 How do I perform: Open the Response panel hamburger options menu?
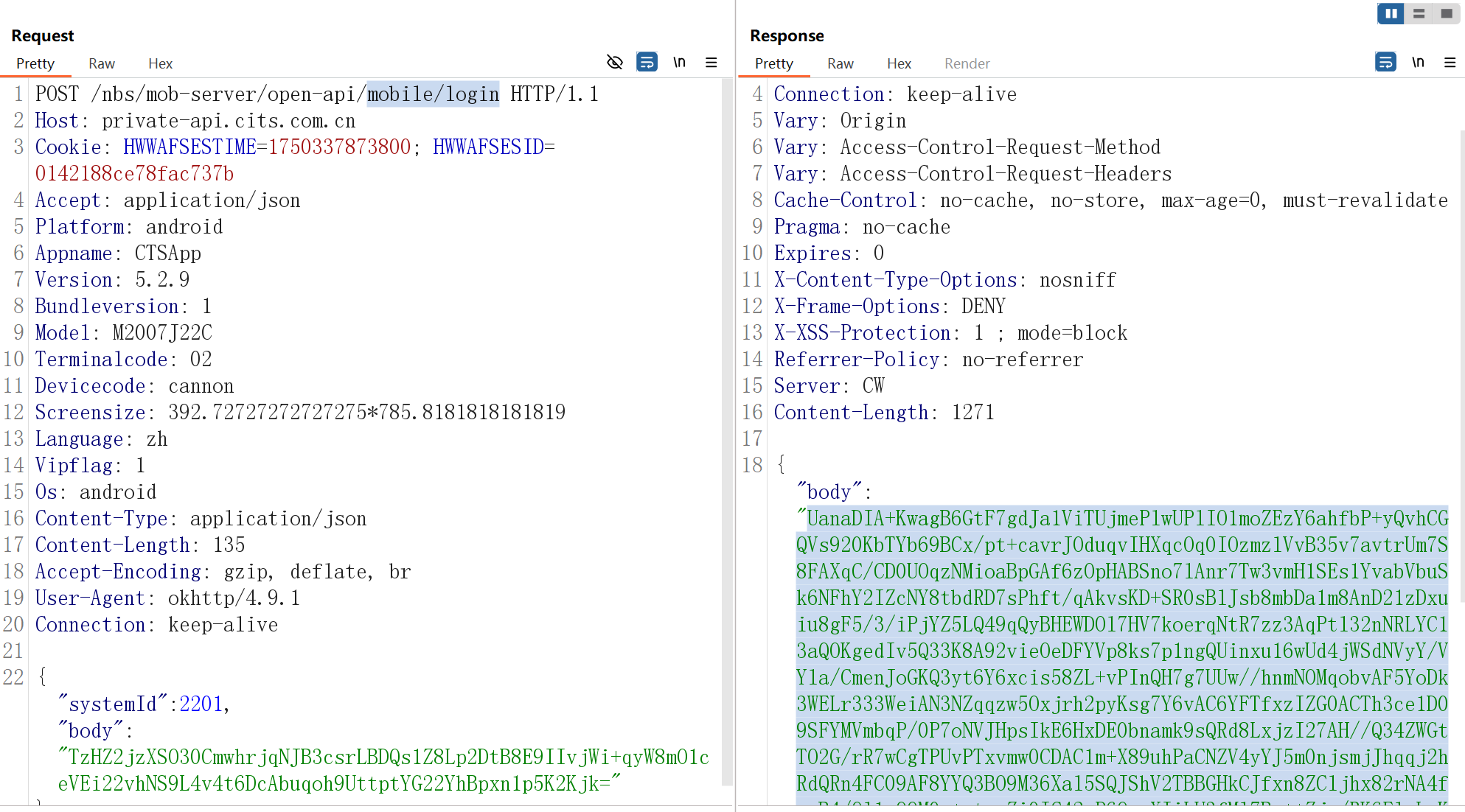pos(1450,63)
